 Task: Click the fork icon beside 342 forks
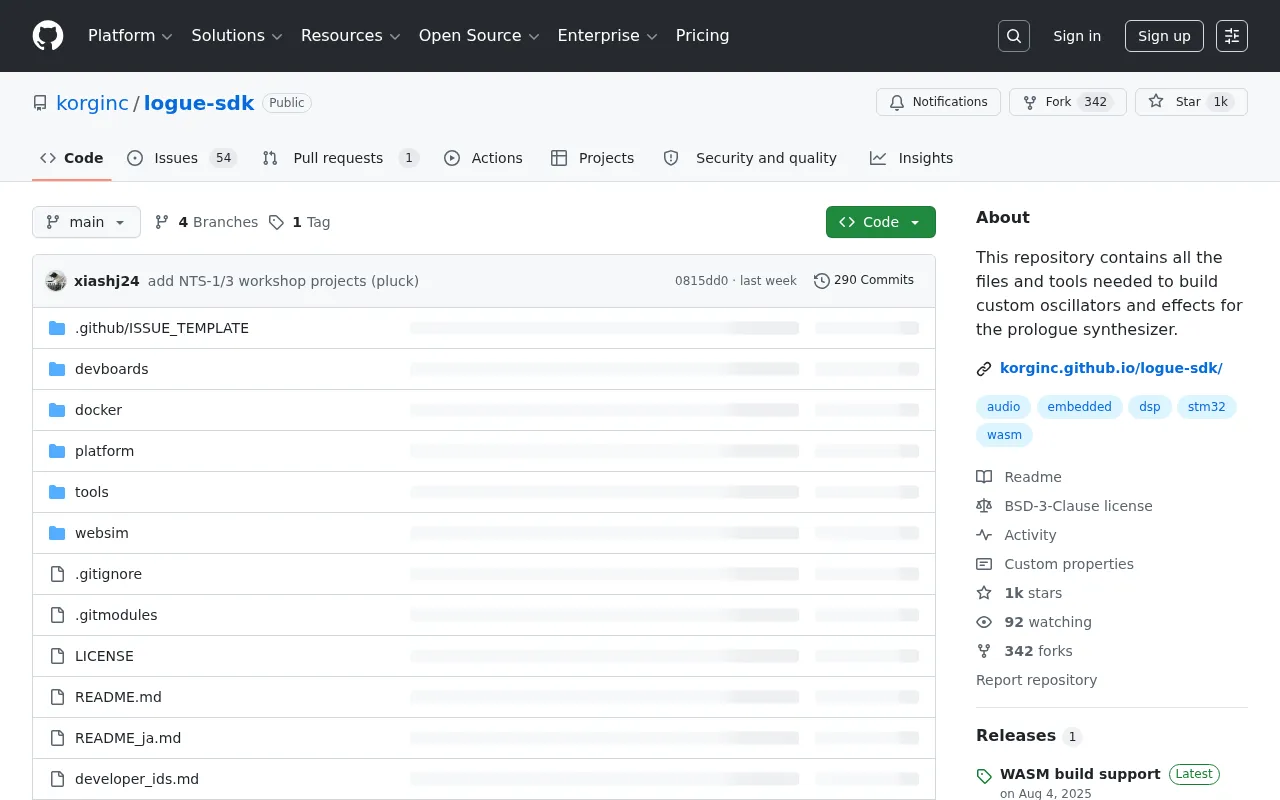click(984, 651)
